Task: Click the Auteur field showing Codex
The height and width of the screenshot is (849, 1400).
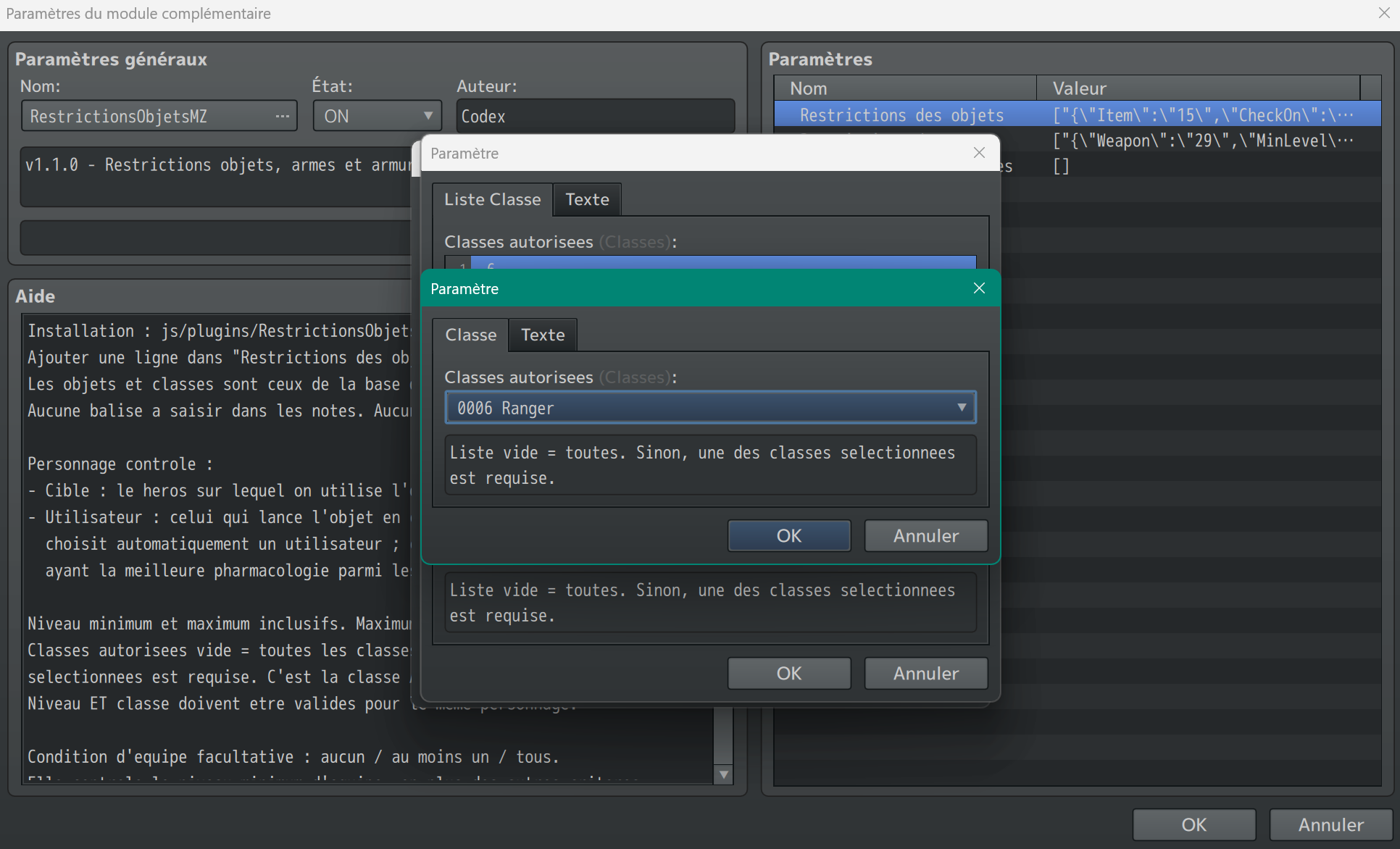Action: [595, 116]
